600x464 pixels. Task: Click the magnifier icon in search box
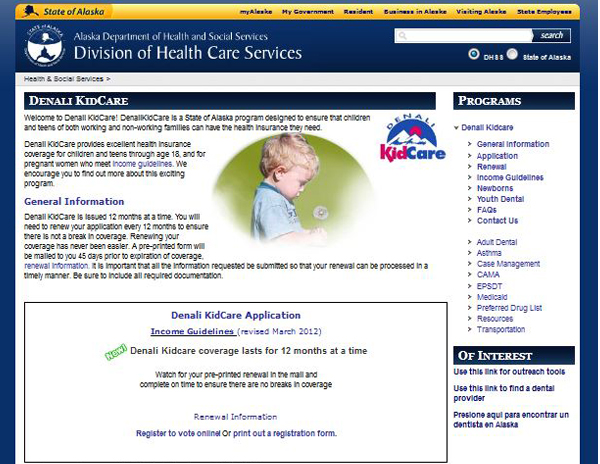coord(402,36)
